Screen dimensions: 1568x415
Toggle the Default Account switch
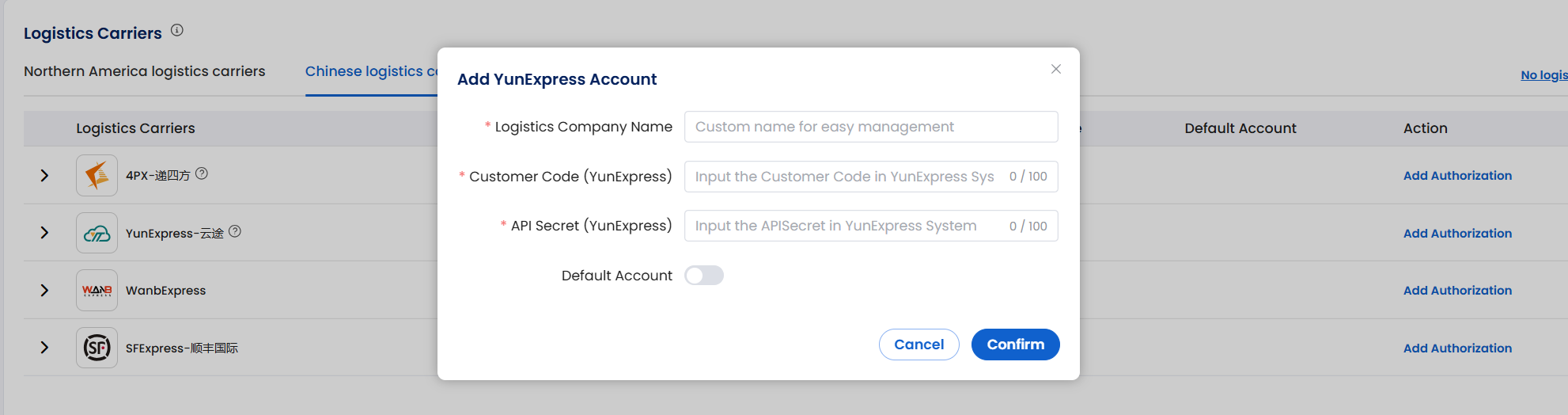click(x=703, y=276)
